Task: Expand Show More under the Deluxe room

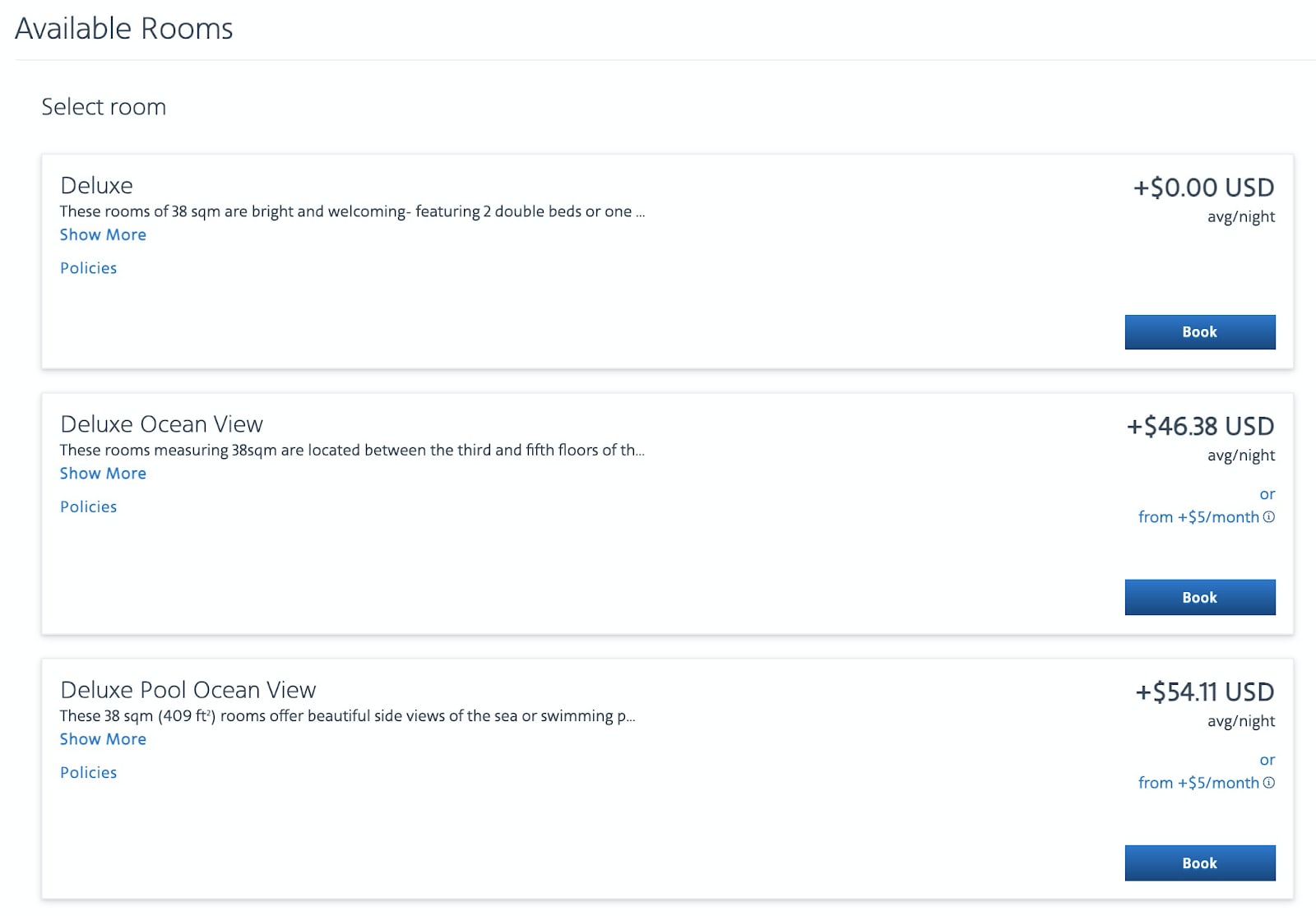Action: [103, 235]
